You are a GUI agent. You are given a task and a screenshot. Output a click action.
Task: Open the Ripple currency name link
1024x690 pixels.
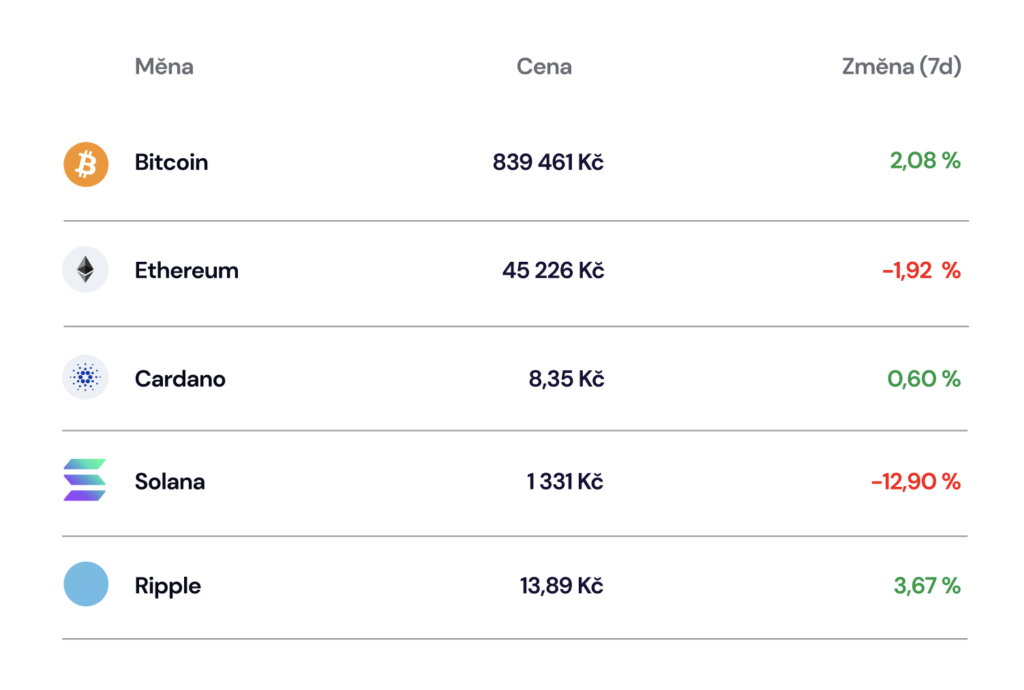tap(168, 586)
